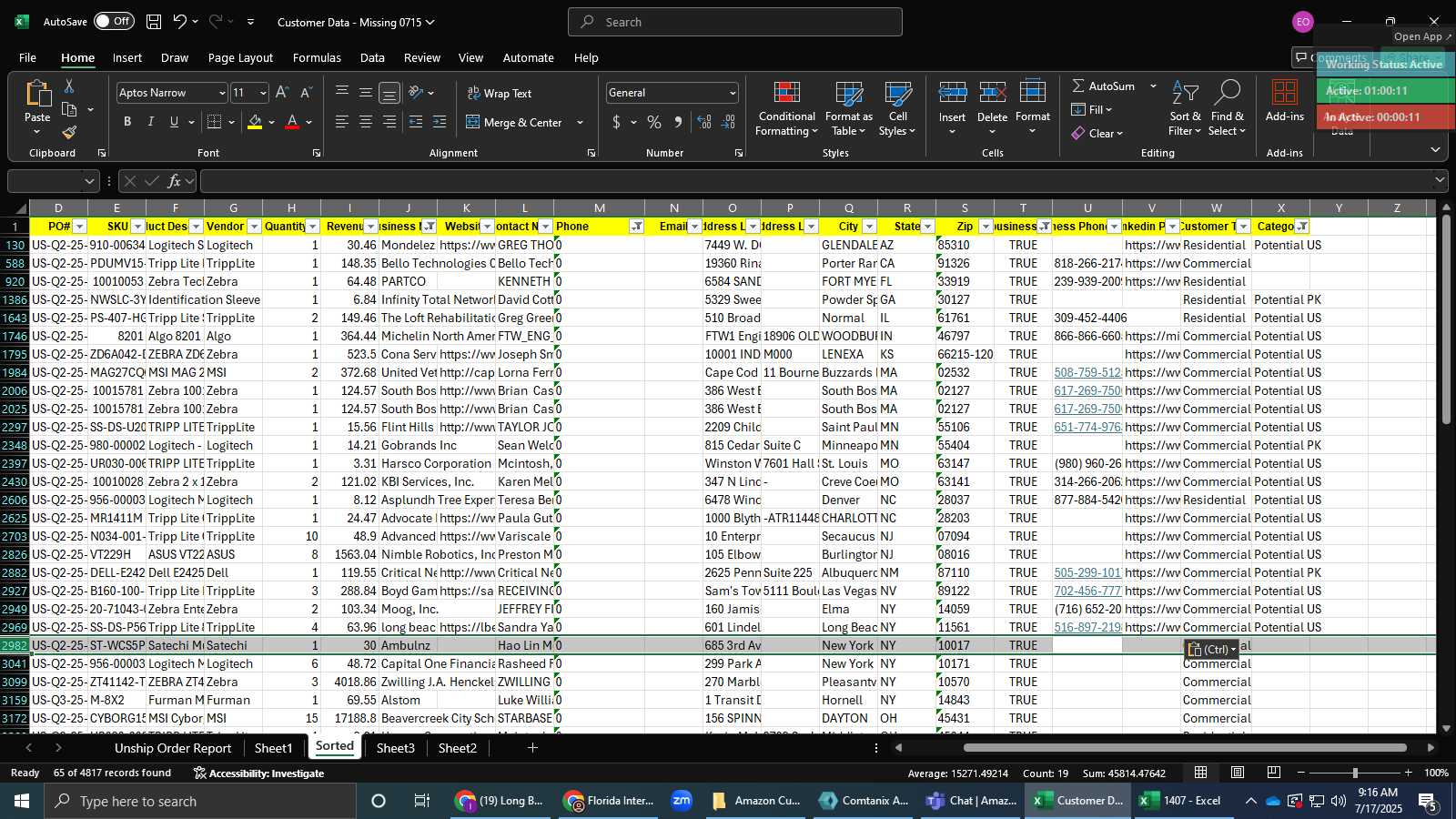Click the Percent Style icon
This screenshot has width=1456, height=819.
(654, 122)
